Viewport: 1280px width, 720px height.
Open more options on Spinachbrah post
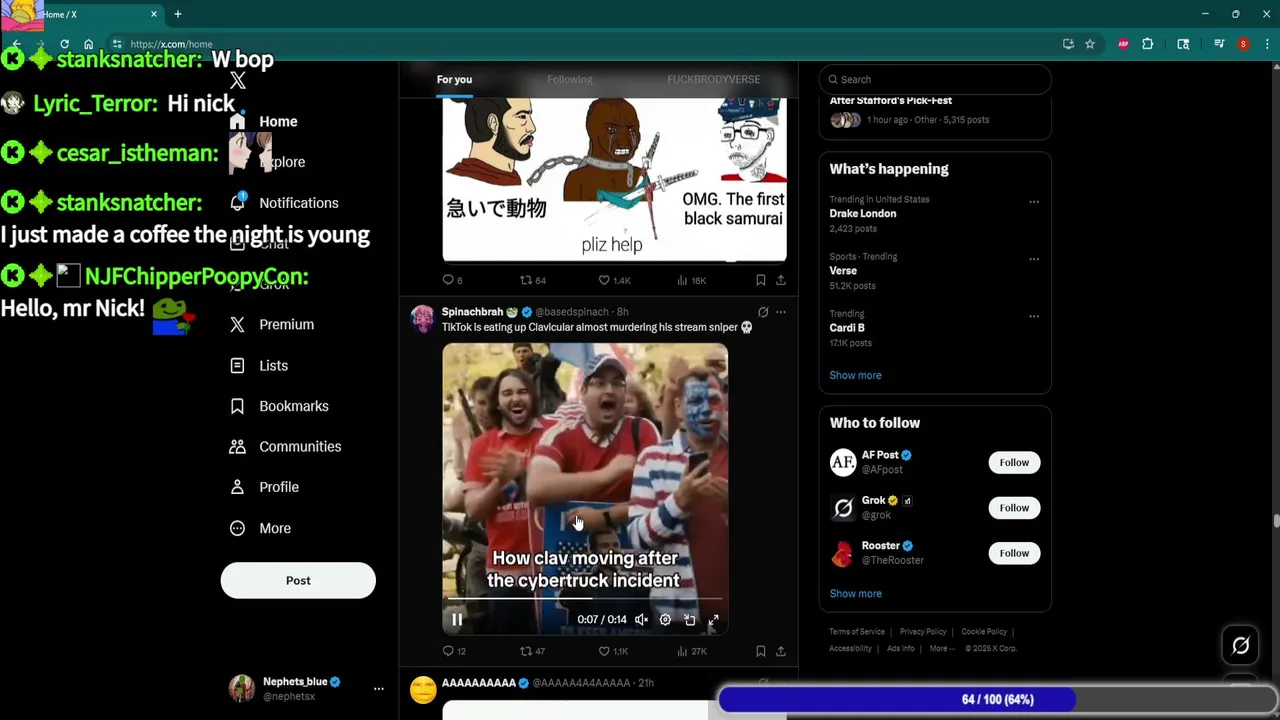pyautogui.click(x=781, y=312)
